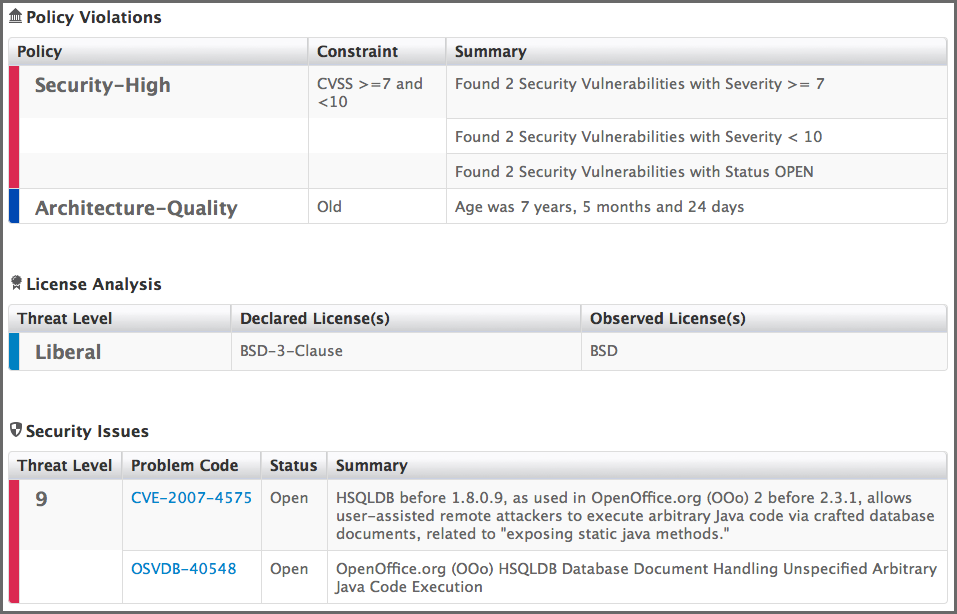
Task: Select the Security-High policy row
Action: pyautogui.click(x=103, y=85)
